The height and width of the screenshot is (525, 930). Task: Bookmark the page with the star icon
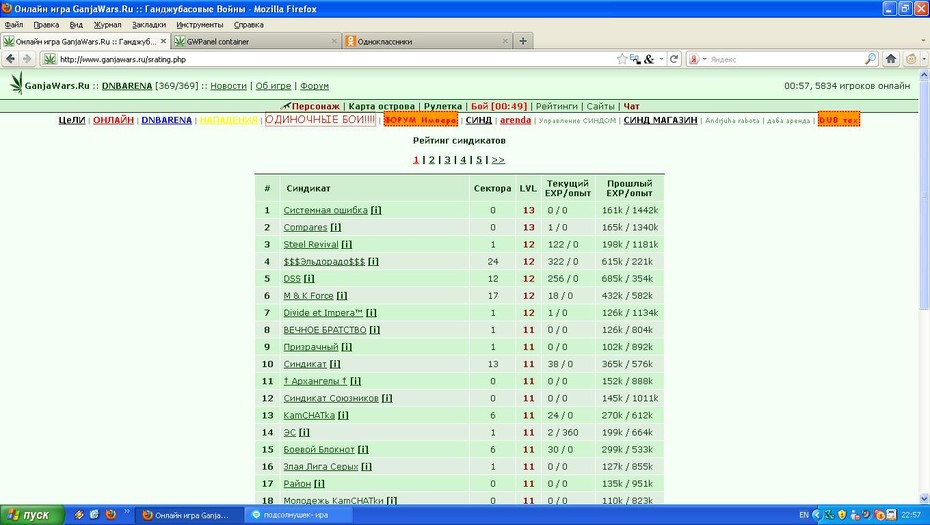click(x=622, y=59)
